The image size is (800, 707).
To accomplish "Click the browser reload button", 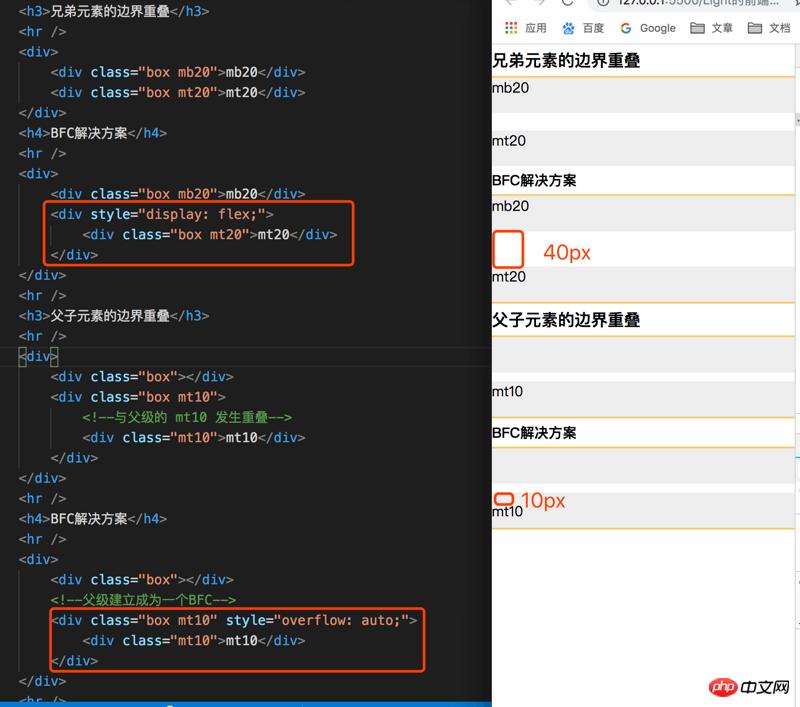I will [568, 3].
